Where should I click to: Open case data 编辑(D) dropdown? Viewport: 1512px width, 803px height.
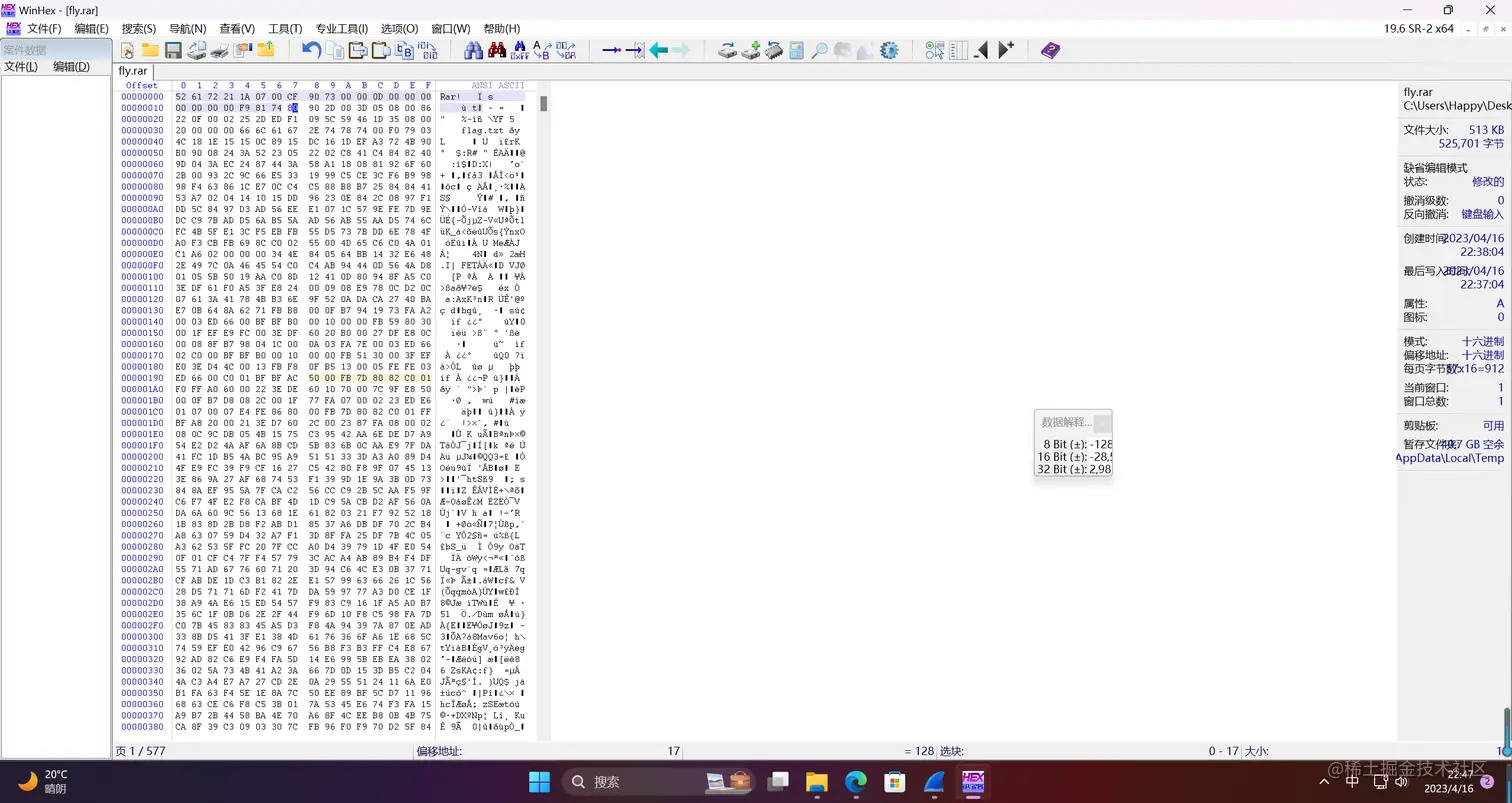(x=71, y=67)
